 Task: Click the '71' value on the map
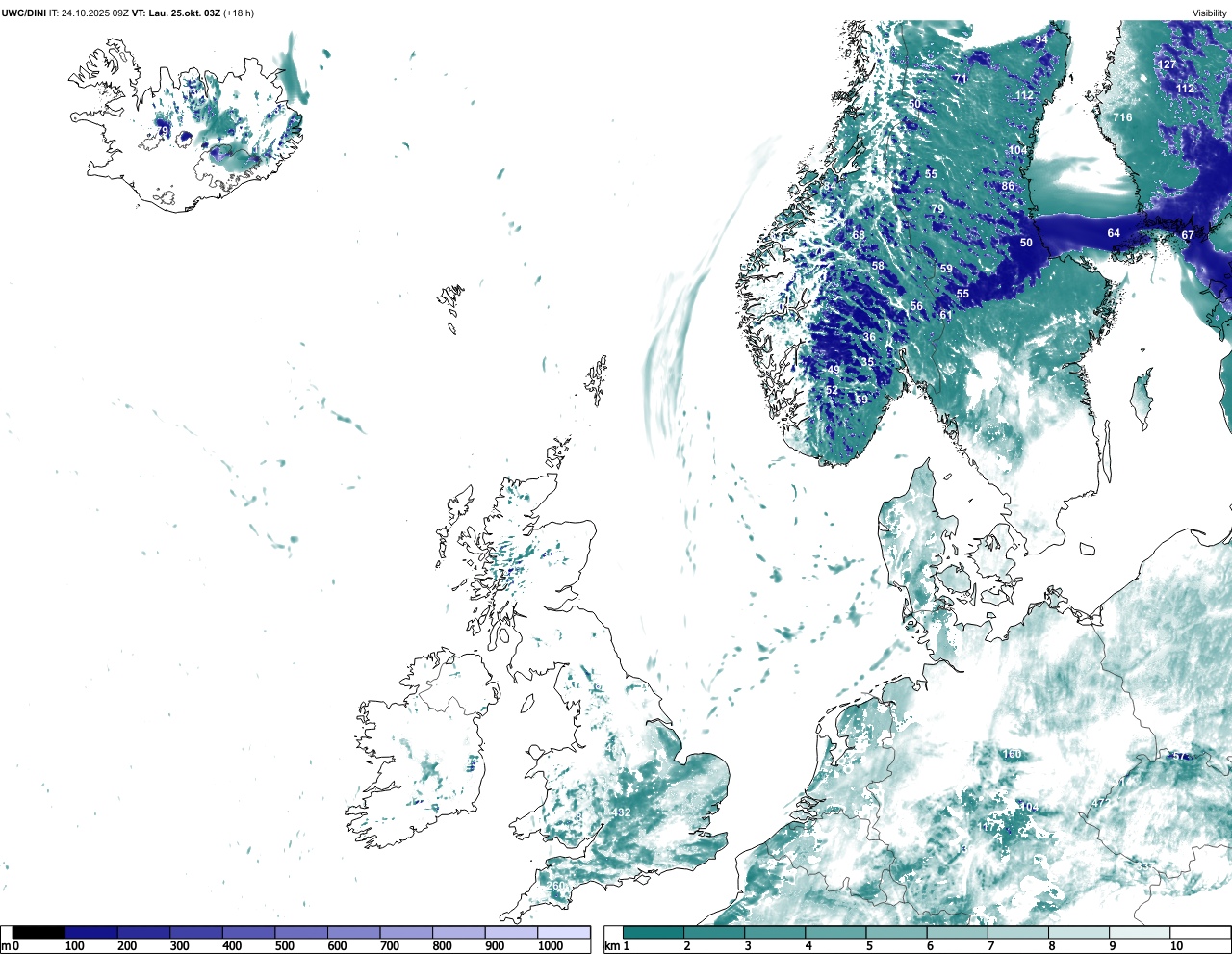961,79
